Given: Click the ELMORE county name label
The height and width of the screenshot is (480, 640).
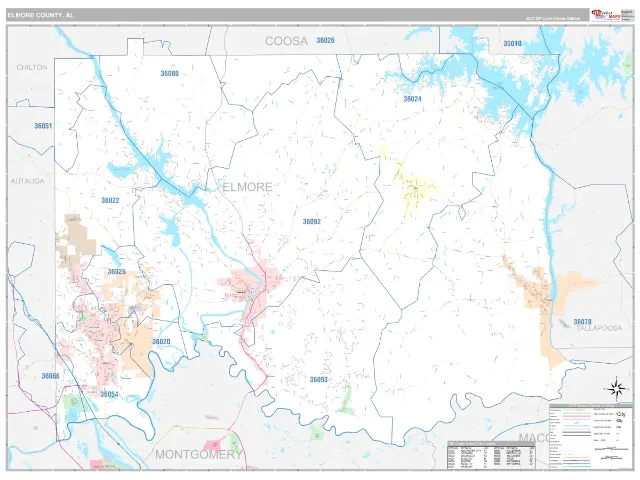Looking at the screenshot, I should tap(247, 187).
